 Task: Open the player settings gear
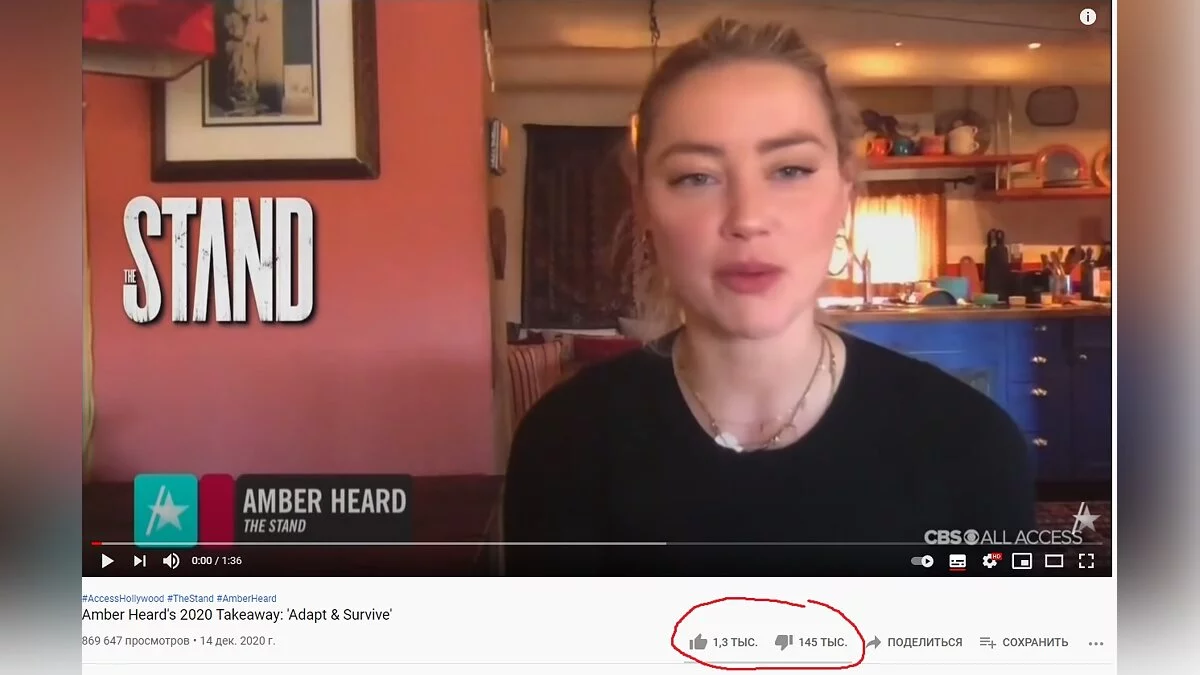click(990, 561)
